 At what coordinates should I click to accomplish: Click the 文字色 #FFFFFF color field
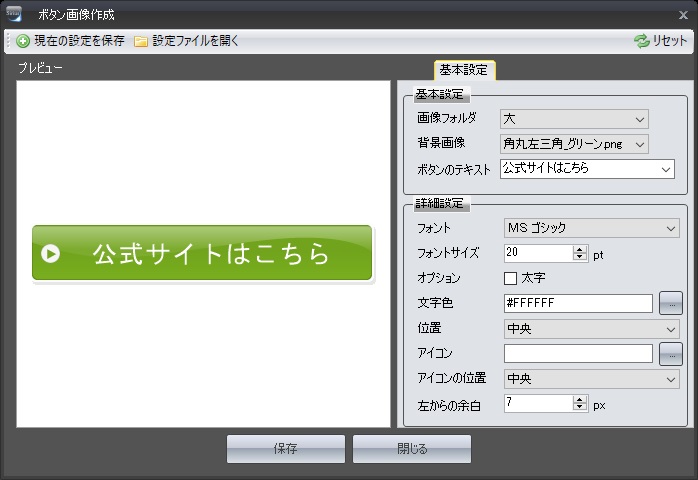click(578, 303)
